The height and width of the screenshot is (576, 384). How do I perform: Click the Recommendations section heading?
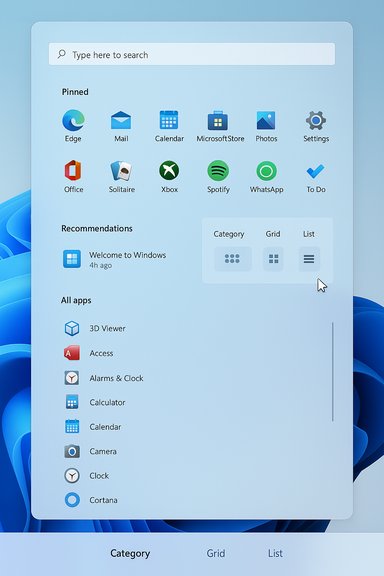(x=97, y=228)
